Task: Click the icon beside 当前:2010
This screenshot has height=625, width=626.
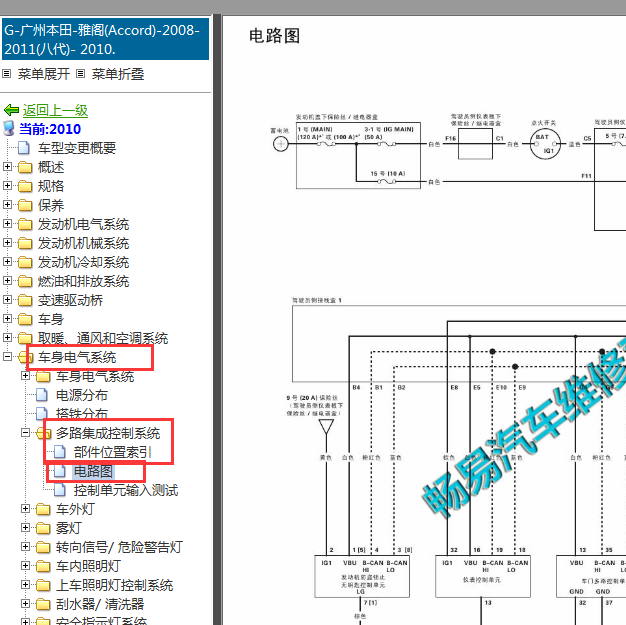Action: (9, 129)
